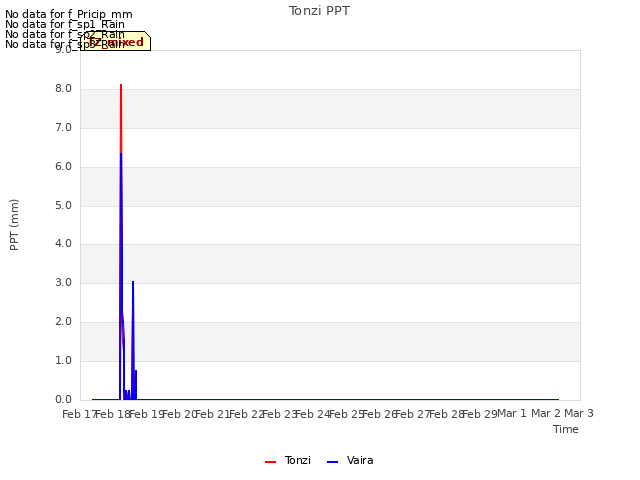The width and height of the screenshot is (640, 480).
Task: Click the Mar 3 x-axis label
Action: tap(579, 413)
